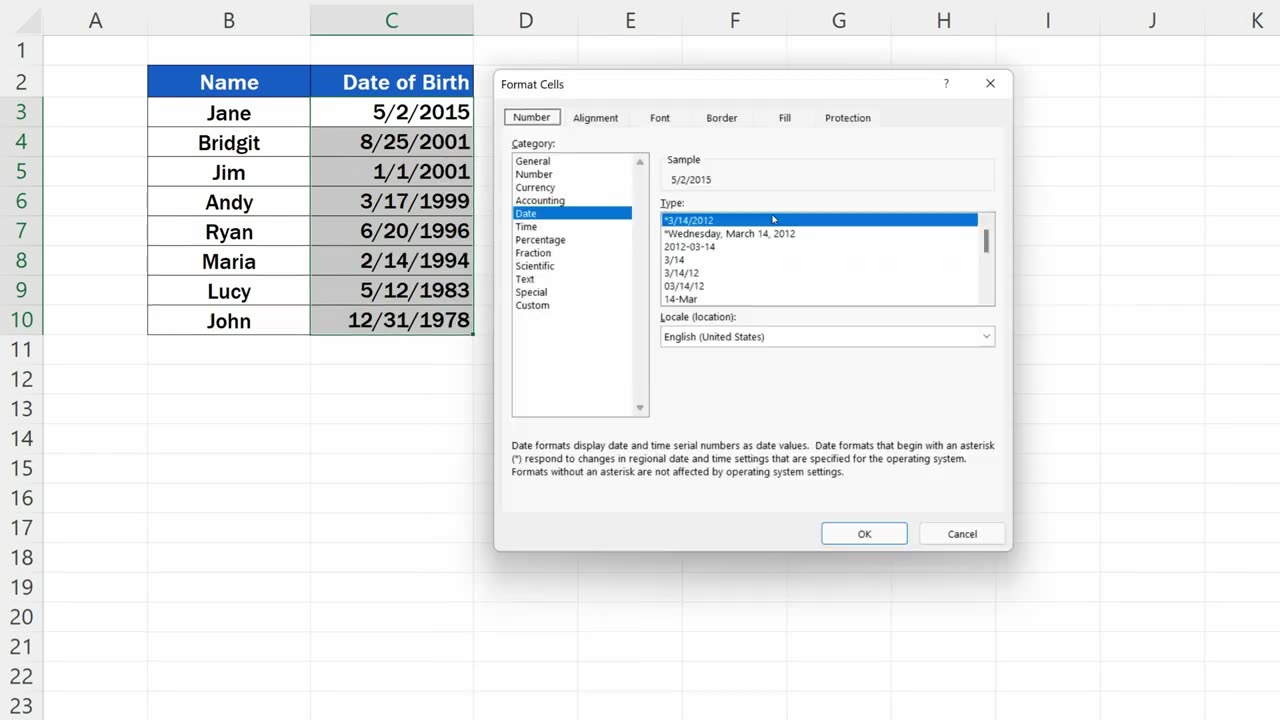
Task: Click the Help question mark in Format Cells
Action: [946, 84]
